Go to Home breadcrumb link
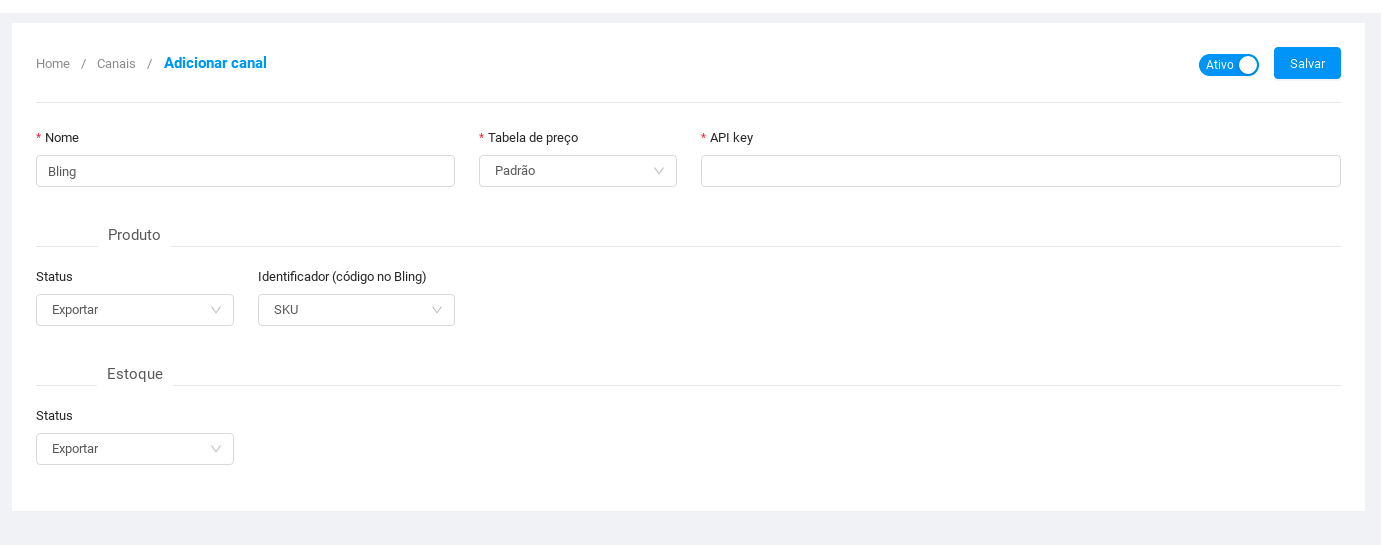This screenshot has width=1388, height=545. 53,64
